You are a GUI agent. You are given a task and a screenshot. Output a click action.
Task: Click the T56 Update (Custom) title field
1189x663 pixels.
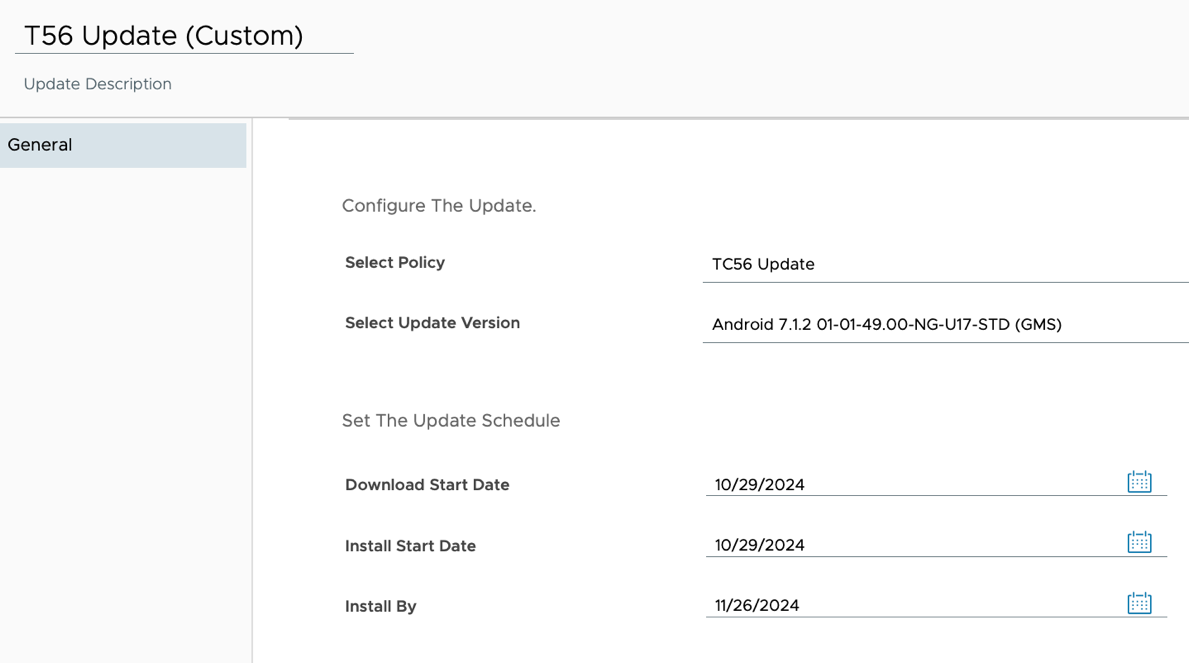click(184, 36)
